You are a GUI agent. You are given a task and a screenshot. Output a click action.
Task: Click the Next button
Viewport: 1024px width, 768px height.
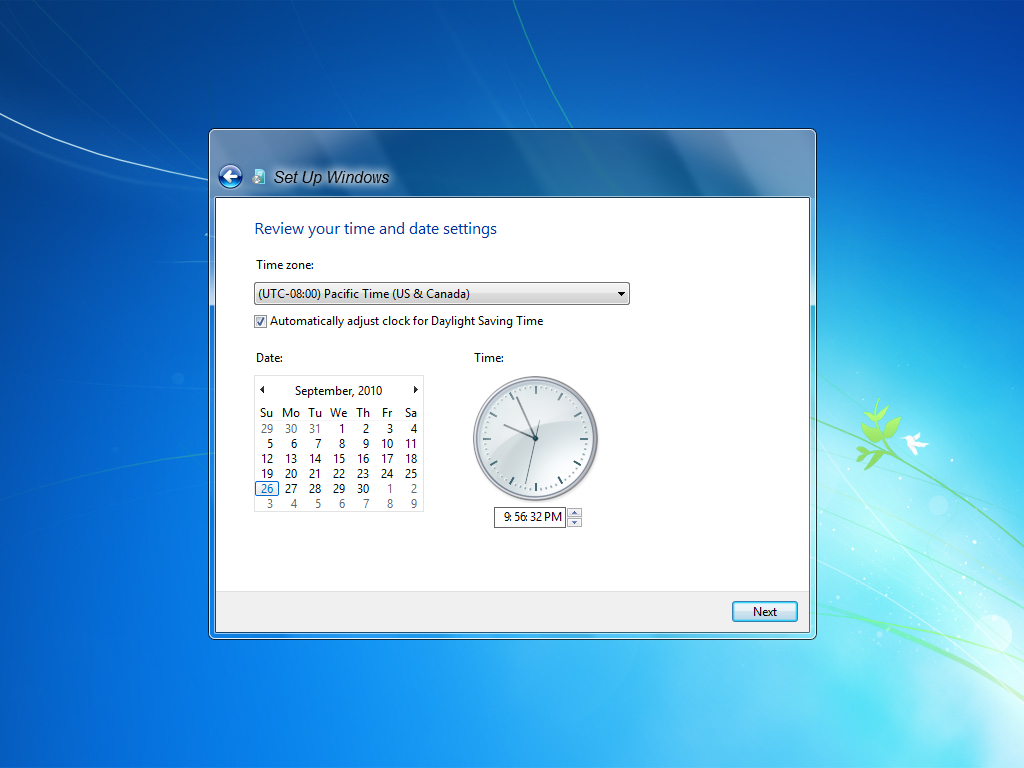tap(765, 612)
